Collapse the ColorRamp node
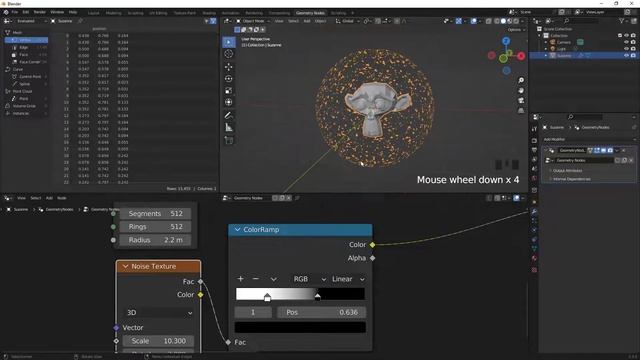The image size is (640, 360). pyautogui.click(x=238, y=230)
